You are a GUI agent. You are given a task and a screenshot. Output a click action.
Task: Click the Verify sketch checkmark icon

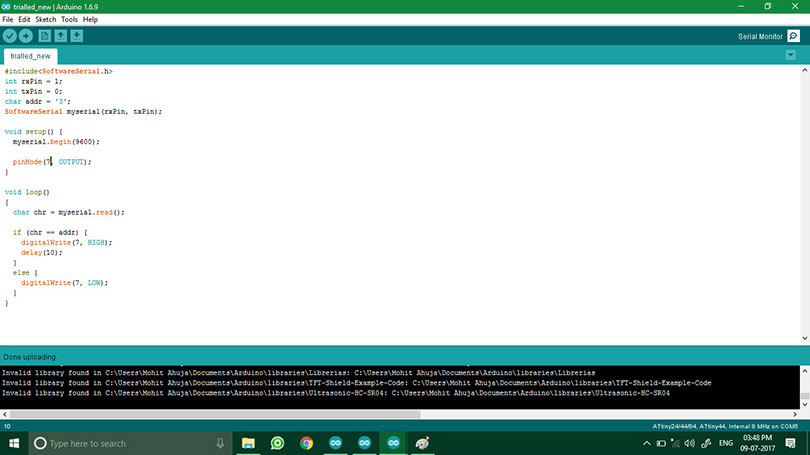10,36
